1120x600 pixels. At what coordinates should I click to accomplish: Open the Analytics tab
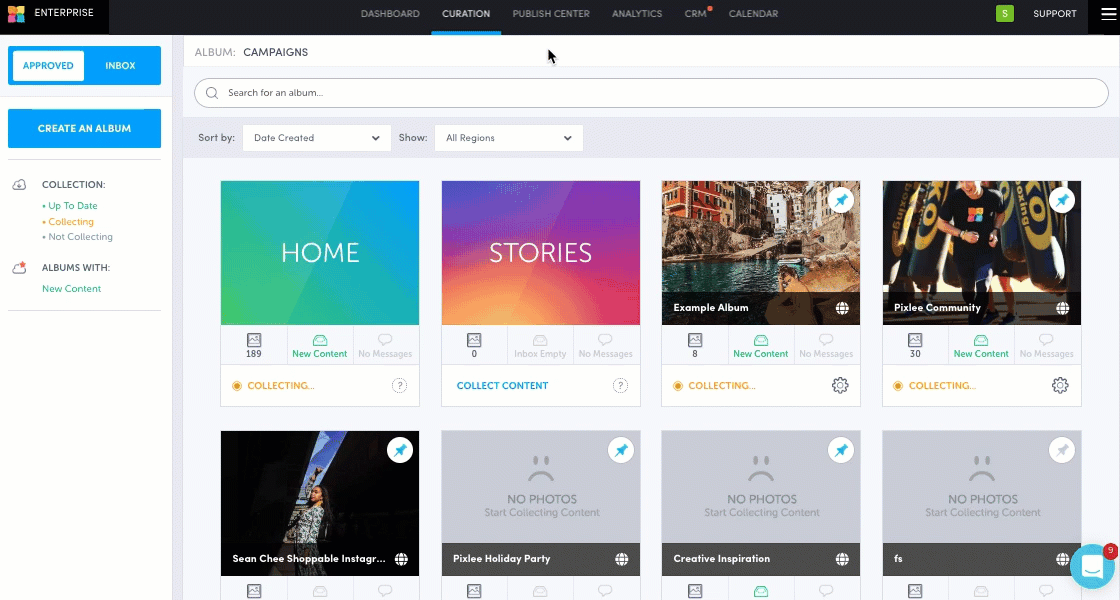click(x=637, y=14)
